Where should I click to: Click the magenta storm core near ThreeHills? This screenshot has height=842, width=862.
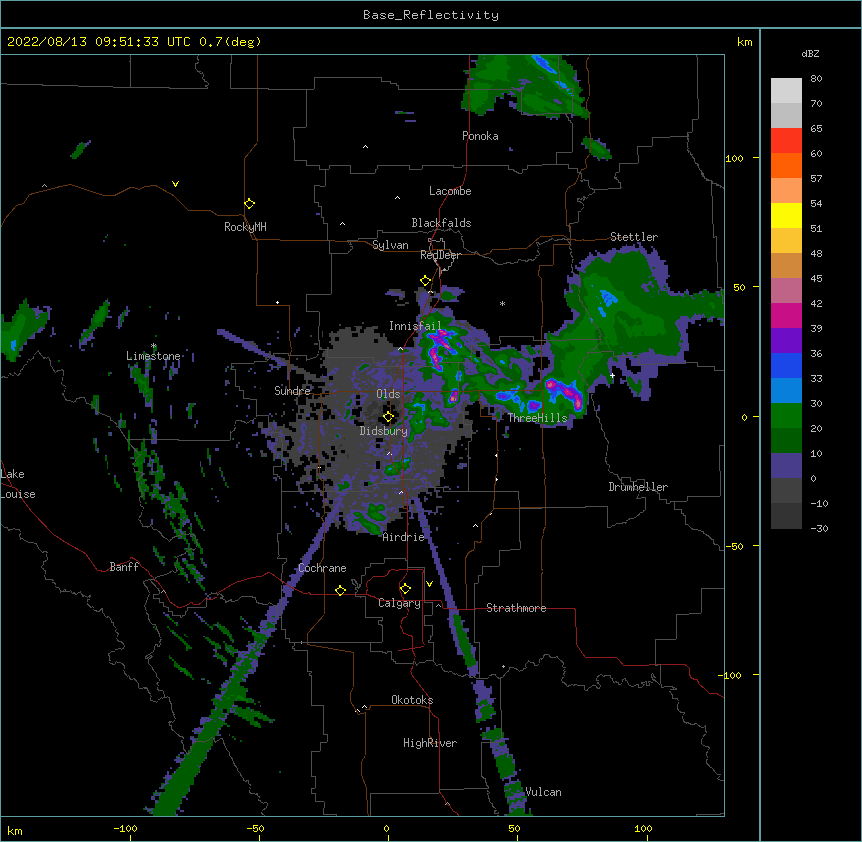coord(566,393)
